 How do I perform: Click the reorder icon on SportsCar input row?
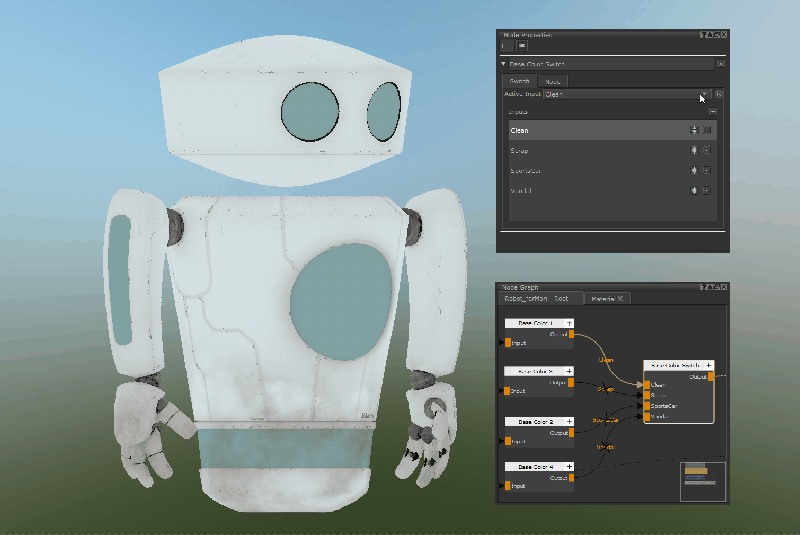point(694,170)
